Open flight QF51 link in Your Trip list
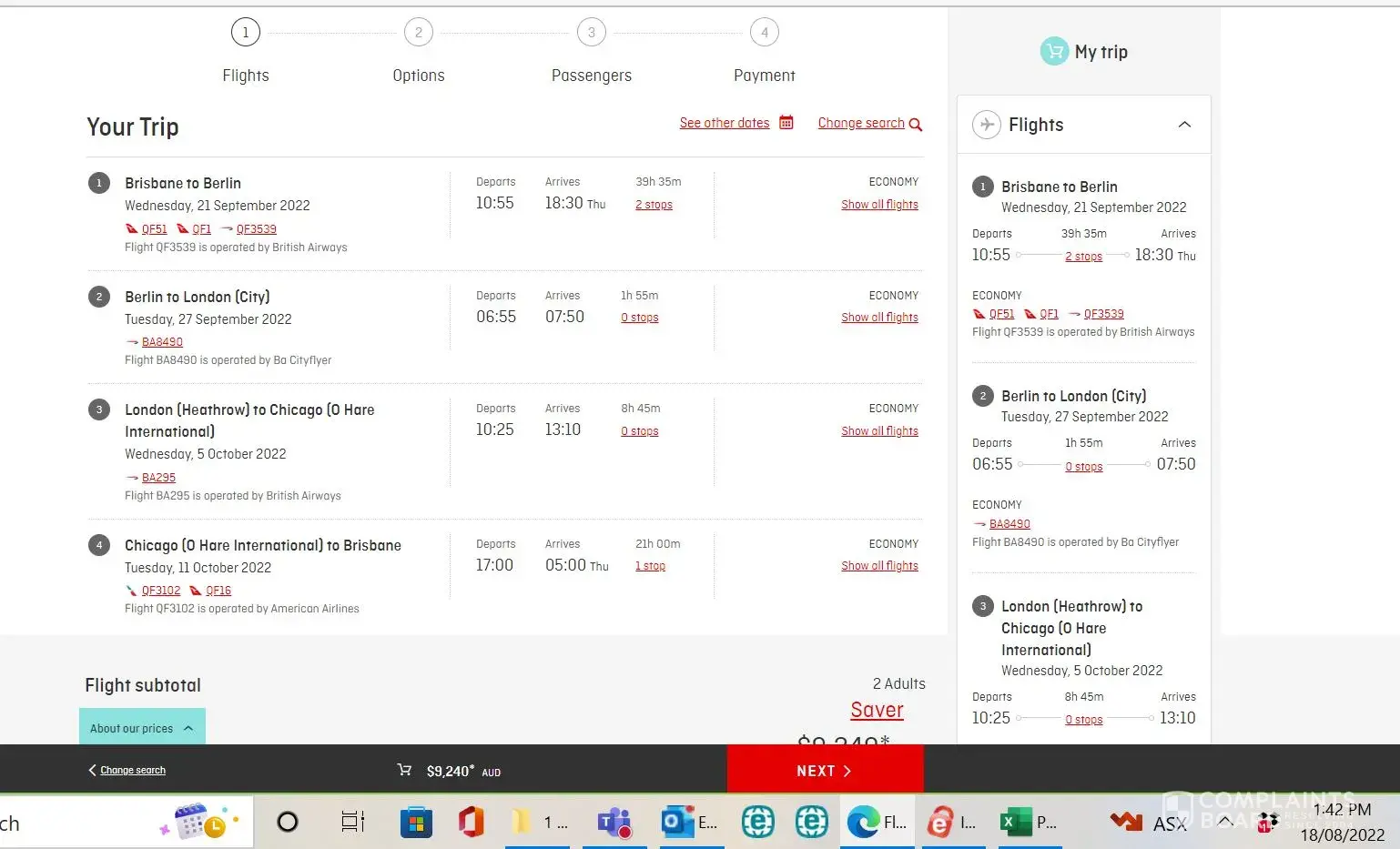The width and height of the screenshot is (1400, 849). pos(155,229)
